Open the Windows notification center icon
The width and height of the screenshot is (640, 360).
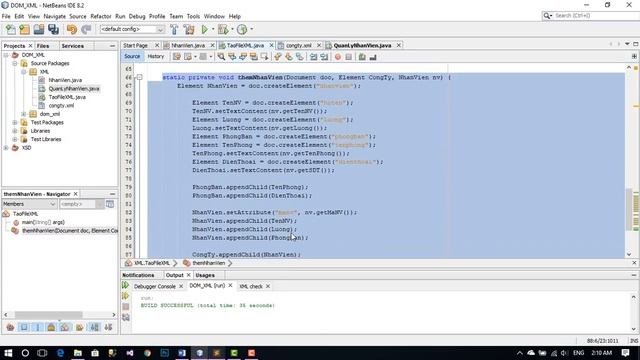coord(625,353)
